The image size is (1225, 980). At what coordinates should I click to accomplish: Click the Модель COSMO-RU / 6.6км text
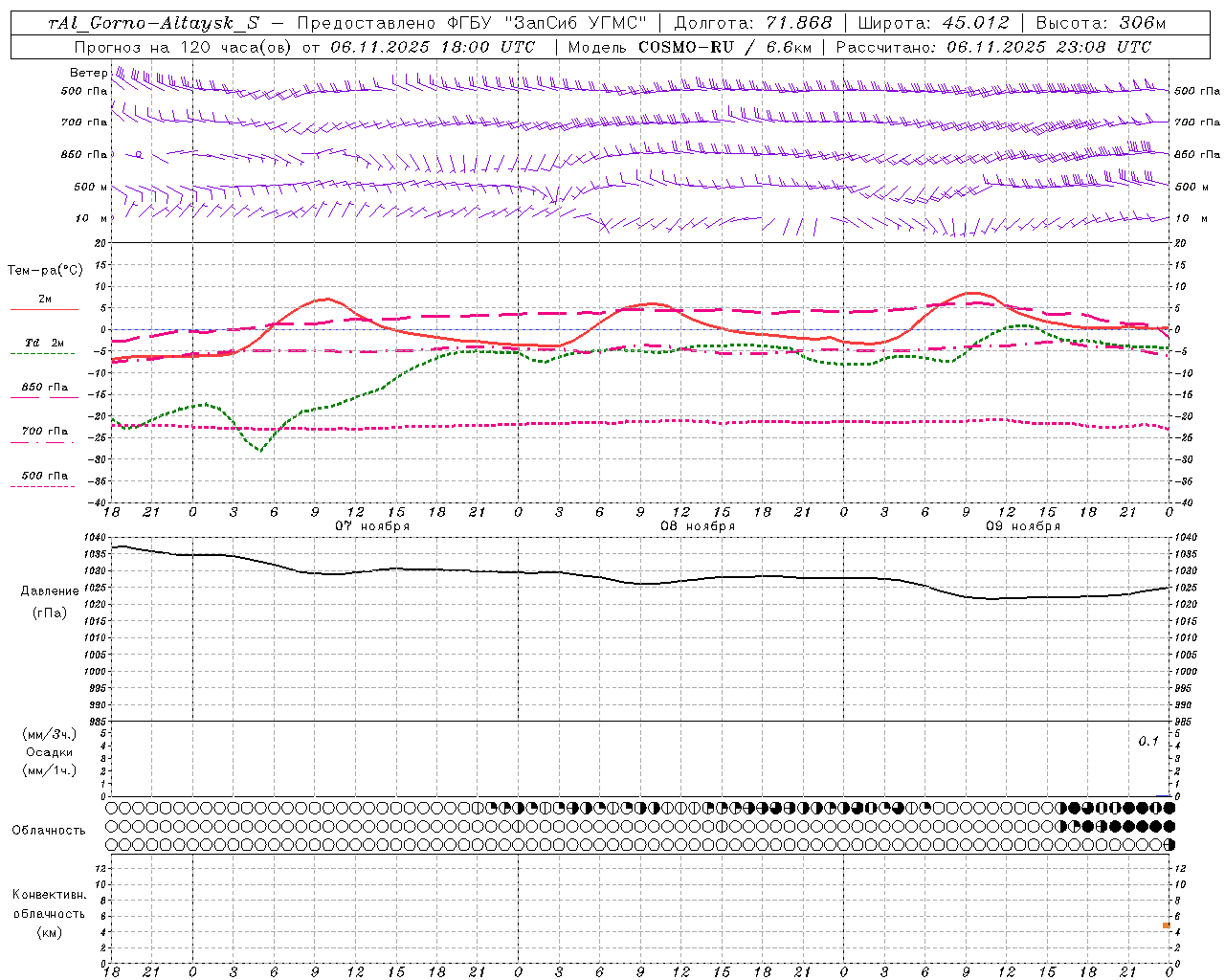[689, 47]
